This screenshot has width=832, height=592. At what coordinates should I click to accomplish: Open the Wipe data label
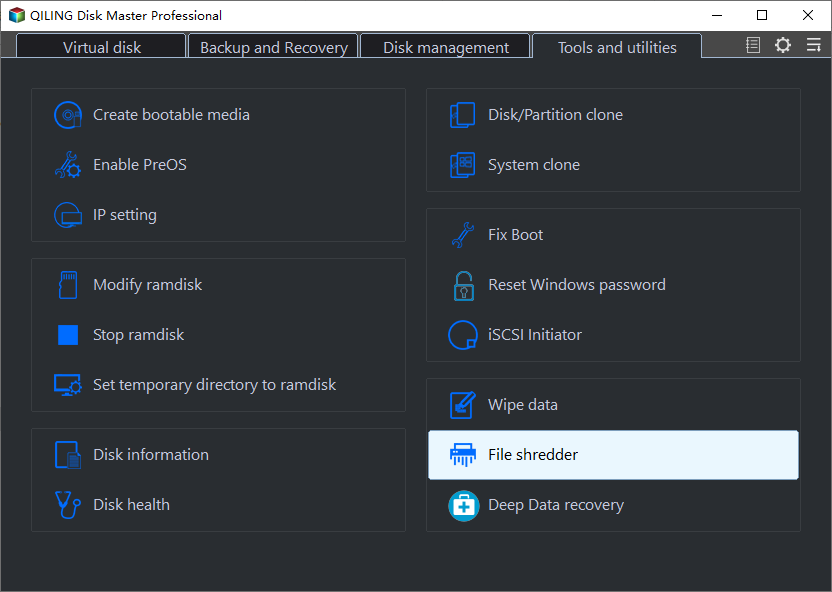coord(523,405)
